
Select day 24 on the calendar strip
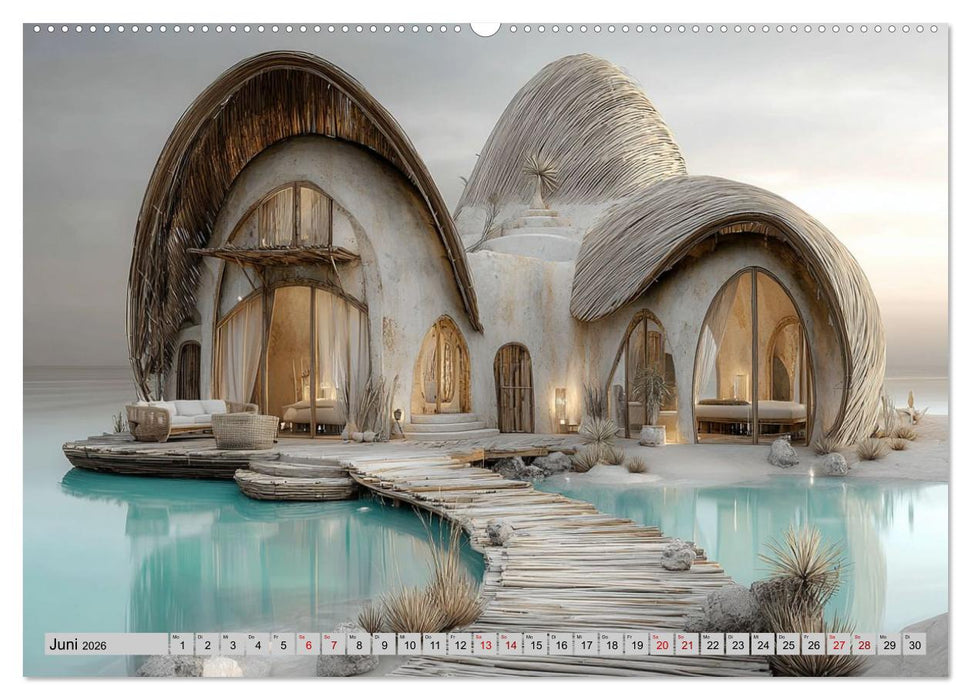tap(762, 645)
